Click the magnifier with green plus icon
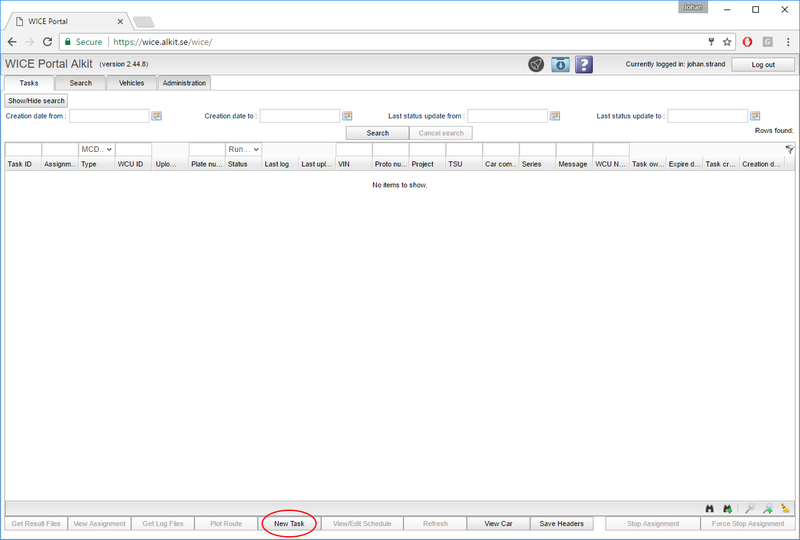Screen dimensions: 800x540 (x=768, y=509)
